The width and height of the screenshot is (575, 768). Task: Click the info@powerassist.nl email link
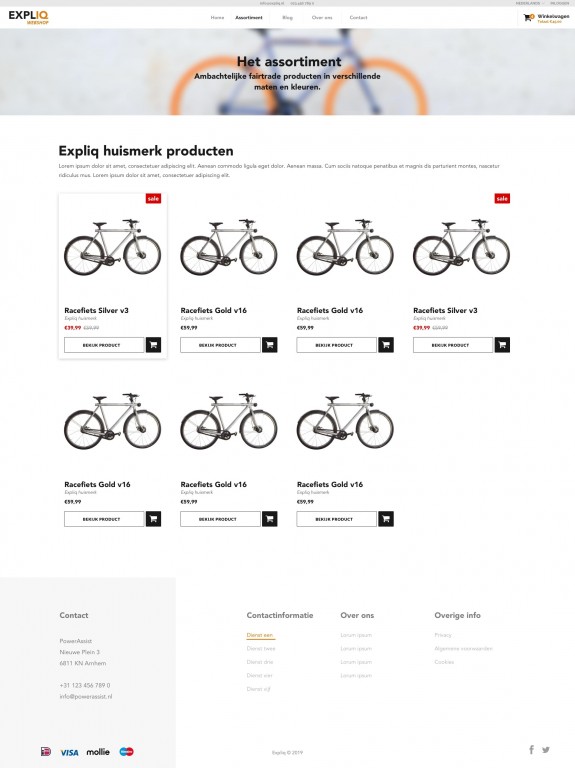point(86,696)
